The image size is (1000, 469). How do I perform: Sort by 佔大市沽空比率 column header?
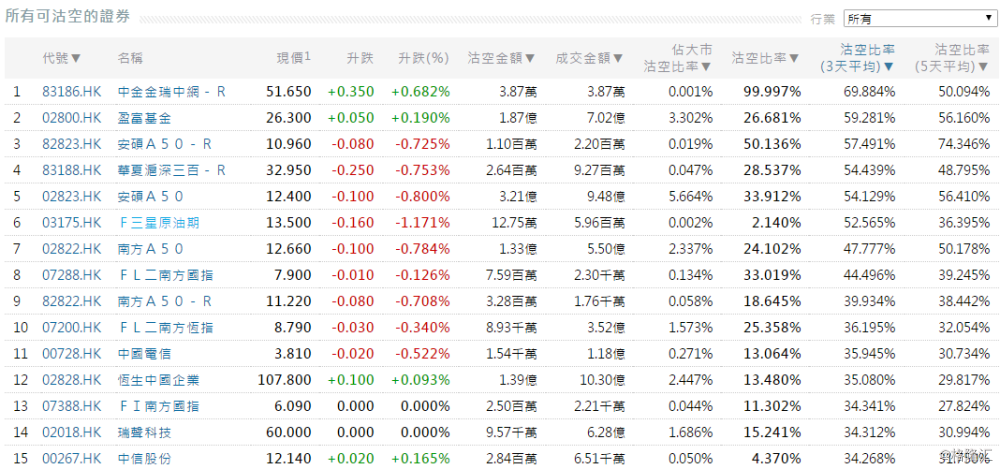click(x=677, y=57)
